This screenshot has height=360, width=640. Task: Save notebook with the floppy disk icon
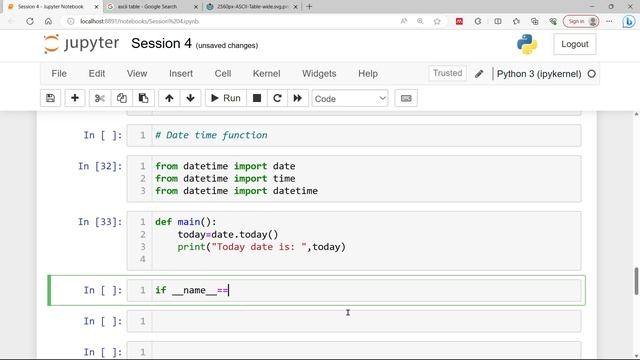pos(51,98)
